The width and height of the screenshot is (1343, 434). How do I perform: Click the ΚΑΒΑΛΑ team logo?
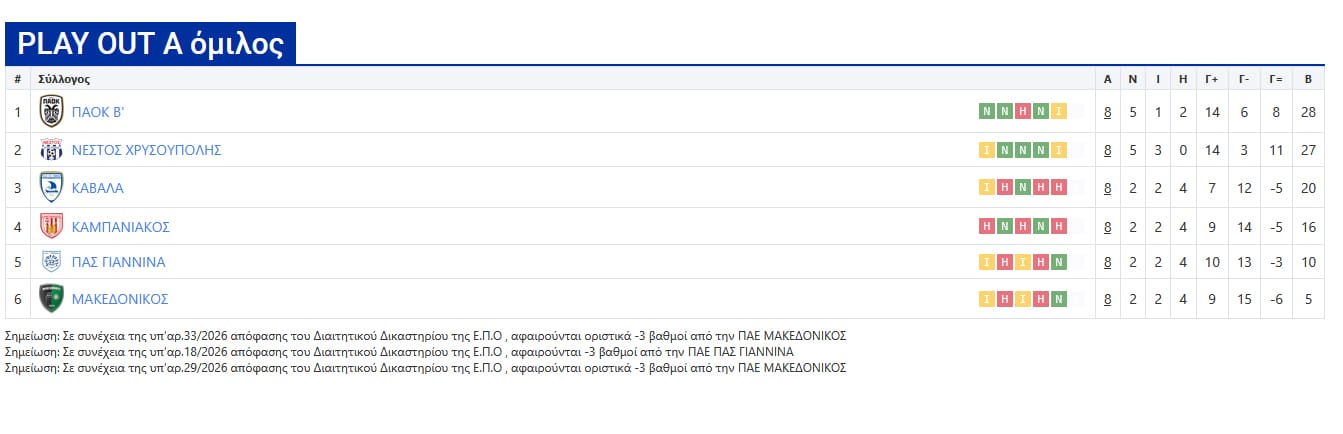pos(51,188)
